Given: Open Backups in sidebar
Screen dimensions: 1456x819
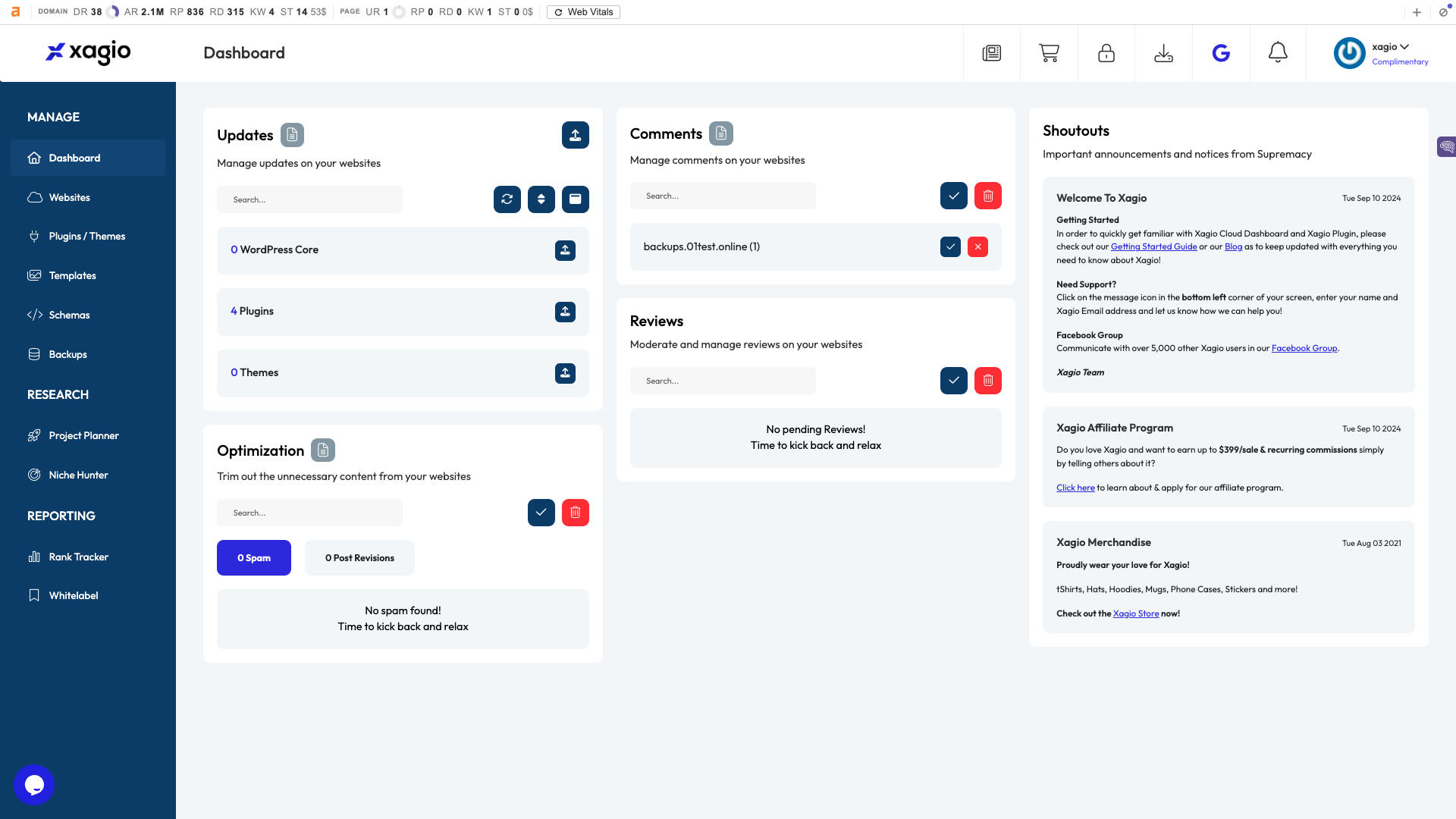Looking at the screenshot, I should (88, 354).
